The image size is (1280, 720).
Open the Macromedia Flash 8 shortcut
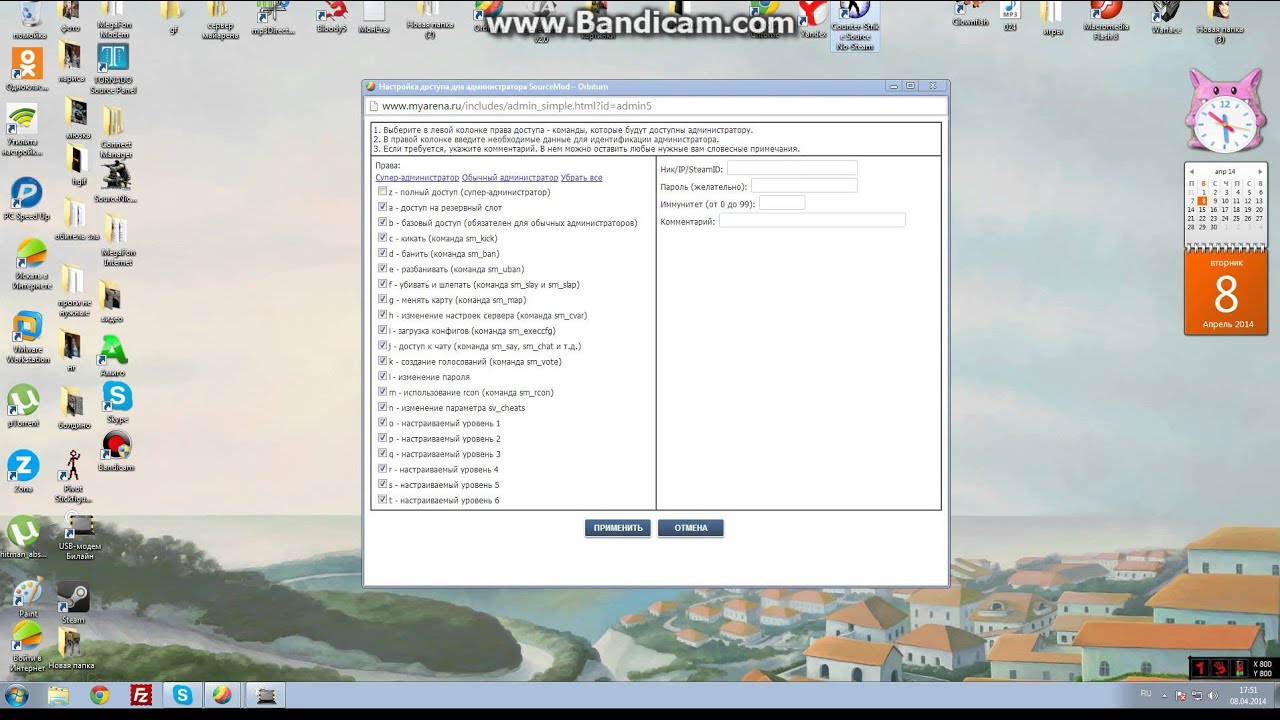coord(1106,20)
